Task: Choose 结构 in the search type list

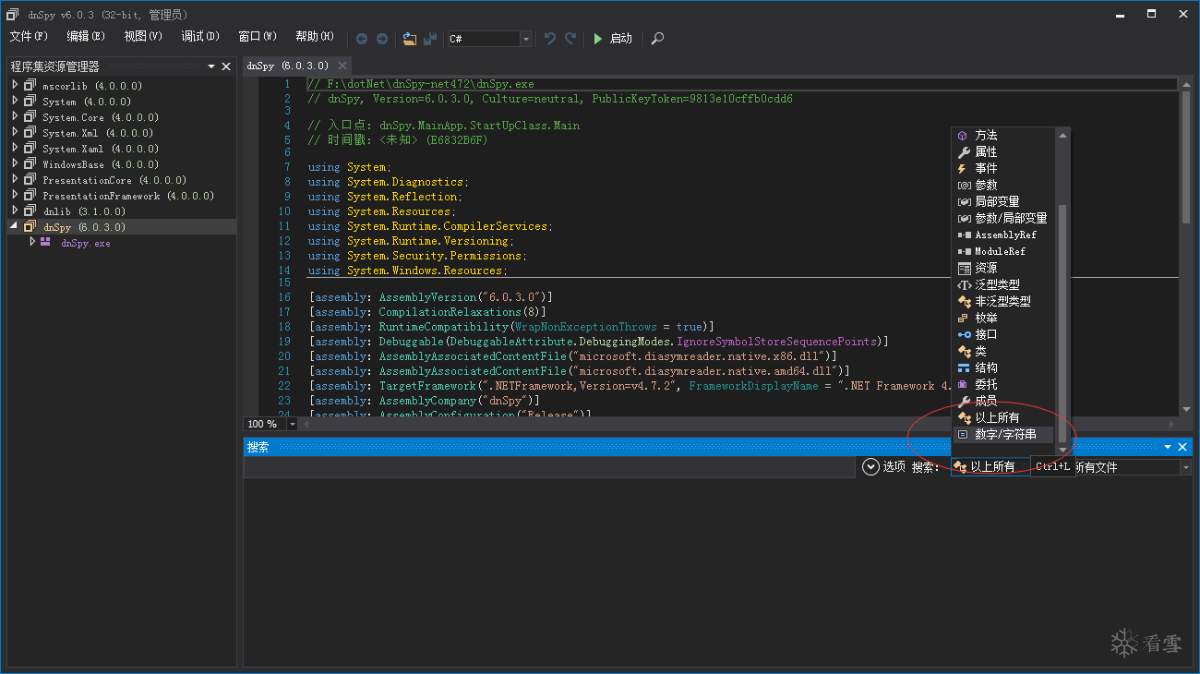Action: [1004, 368]
